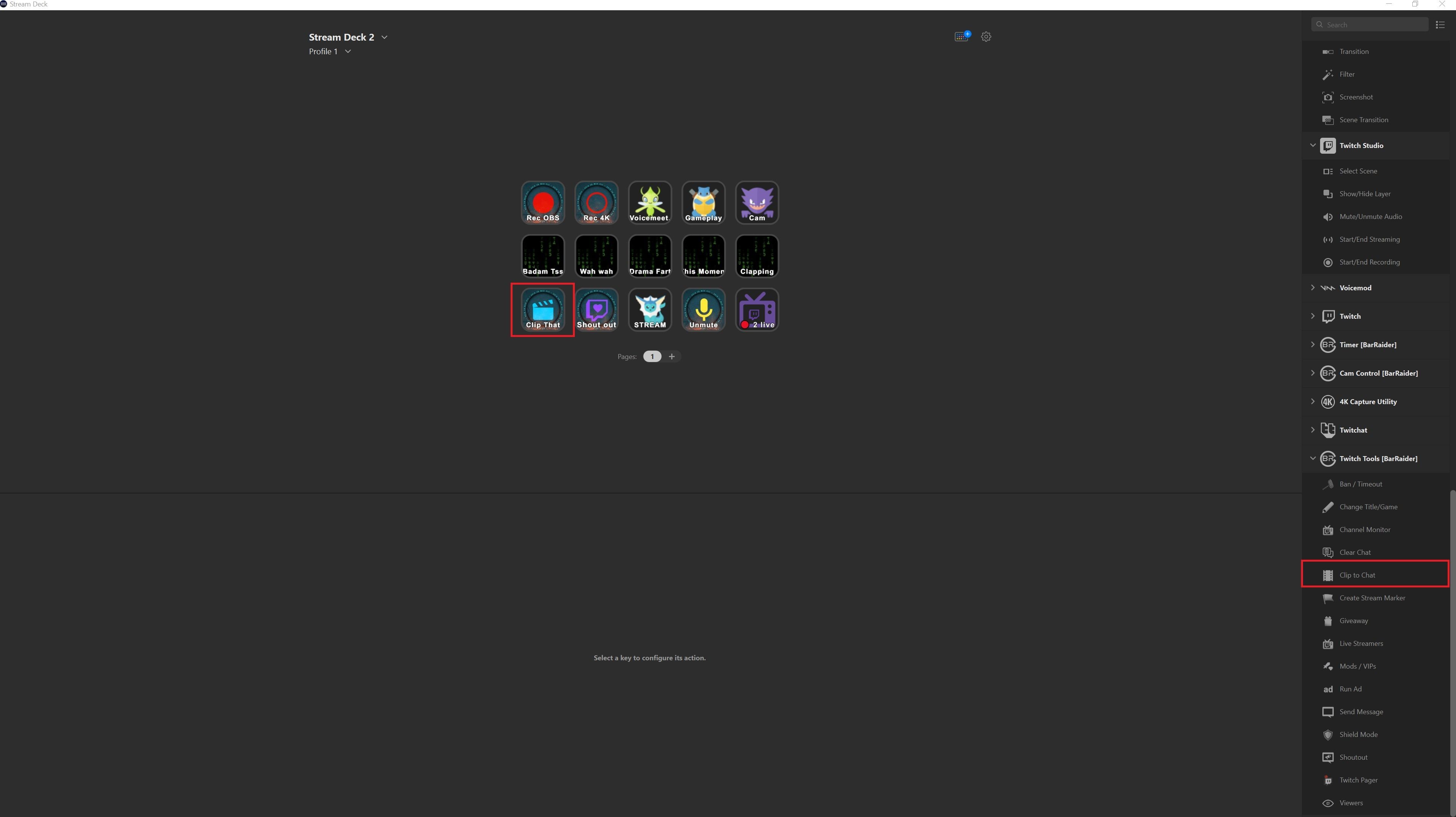Select the Gameplay key

coord(704,202)
